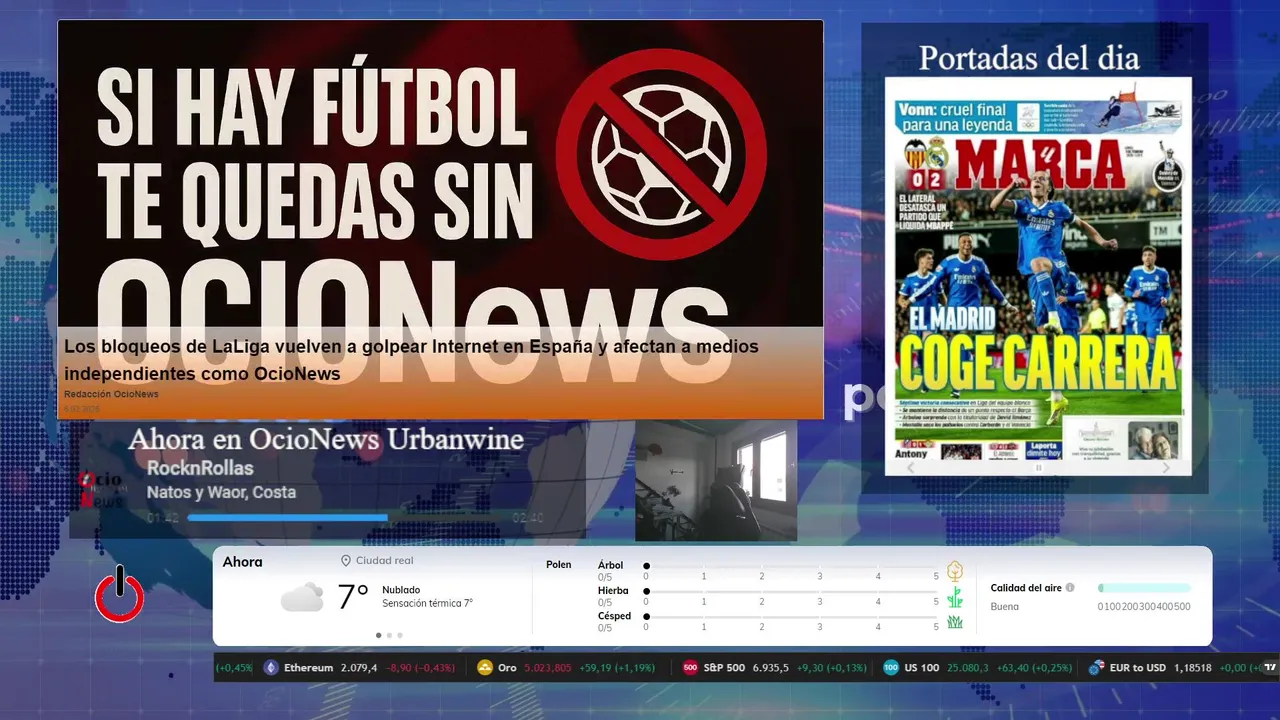The height and width of the screenshot is (720, 1280).
Task: Click the S&P 500 red badge icon
Action: click(x=690, y=668)
